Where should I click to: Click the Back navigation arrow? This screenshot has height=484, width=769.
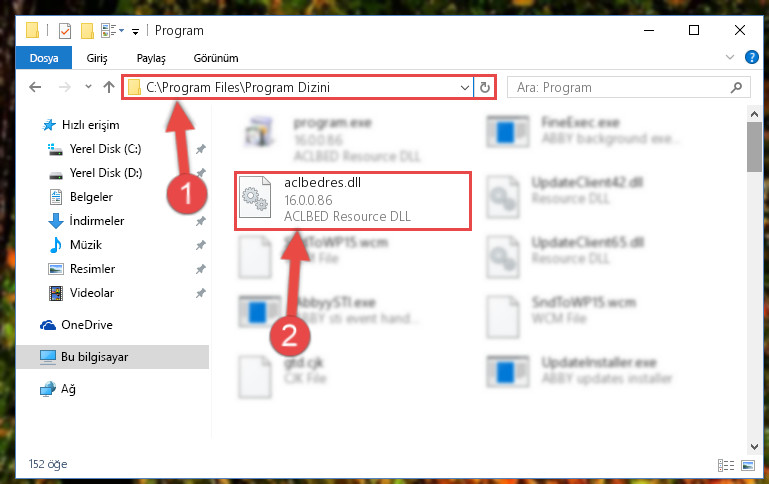[x=35, y=87]
